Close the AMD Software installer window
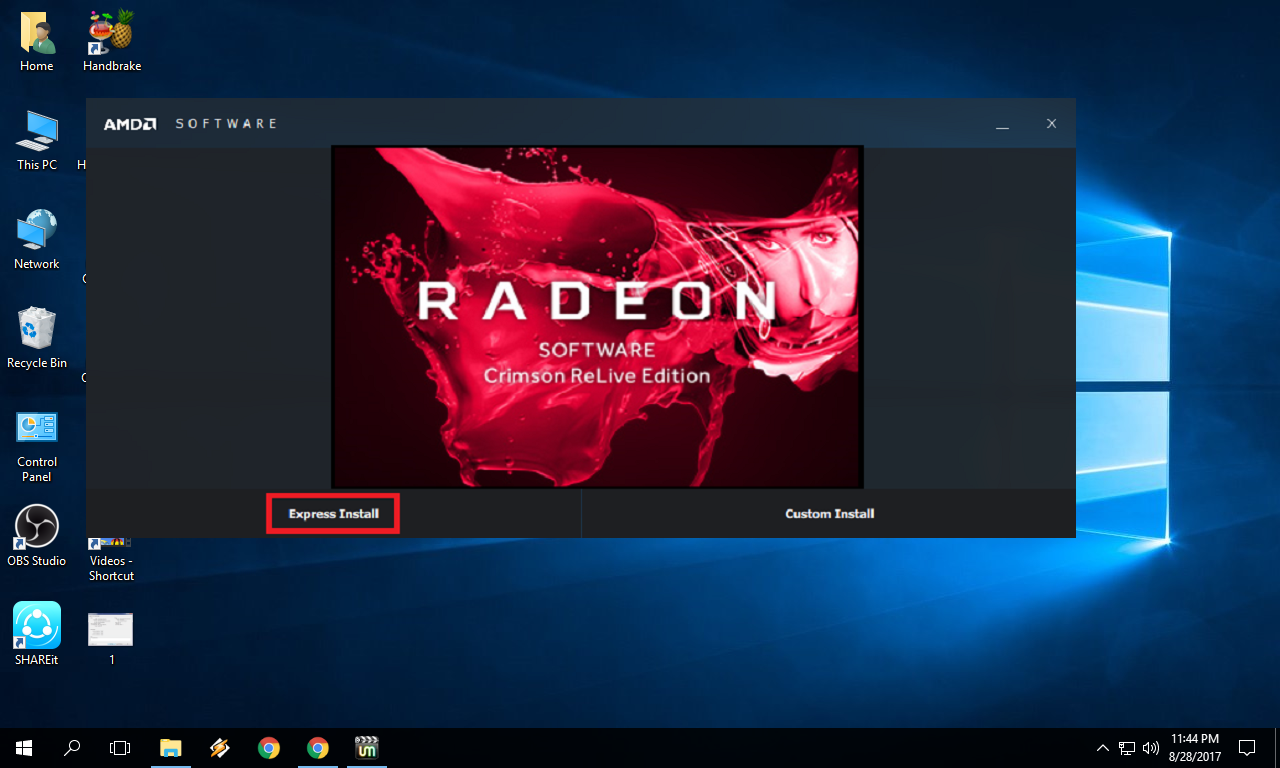This screenshot has width=1280, height=768. [x=1051, y=124]
